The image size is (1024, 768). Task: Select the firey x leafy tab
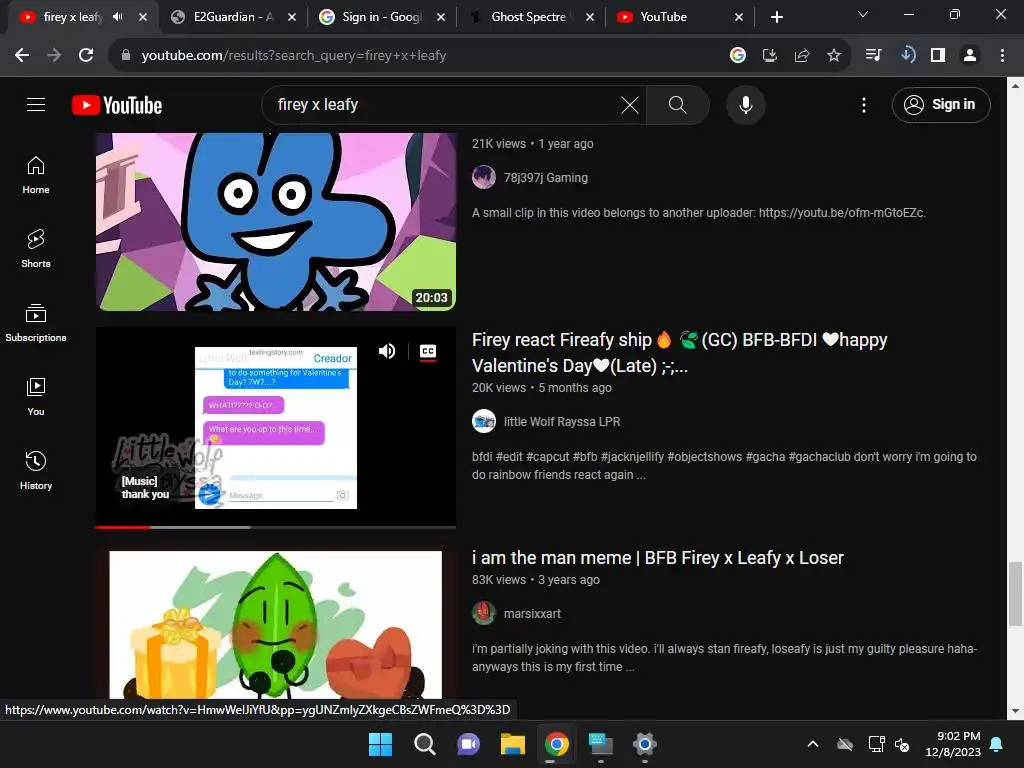coord(73,17)
